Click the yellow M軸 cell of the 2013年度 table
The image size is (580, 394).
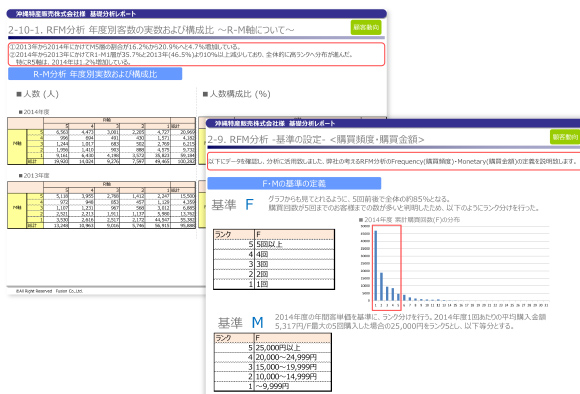[x=17, y=210]
